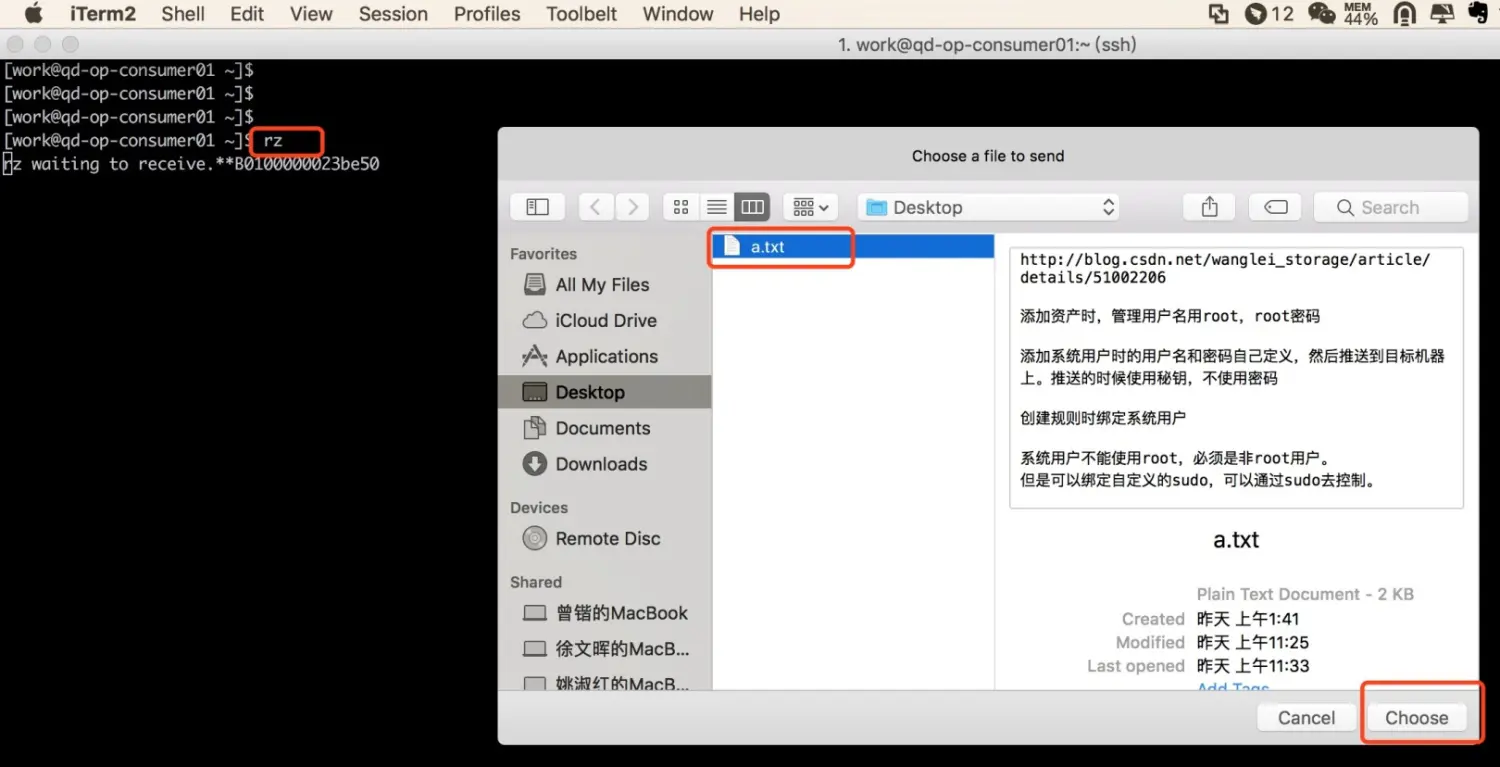Image resolution: width=1500 pixels, height=767 pixels.
Task: Open the iTerm2 menu
Action: pos(103,14)
